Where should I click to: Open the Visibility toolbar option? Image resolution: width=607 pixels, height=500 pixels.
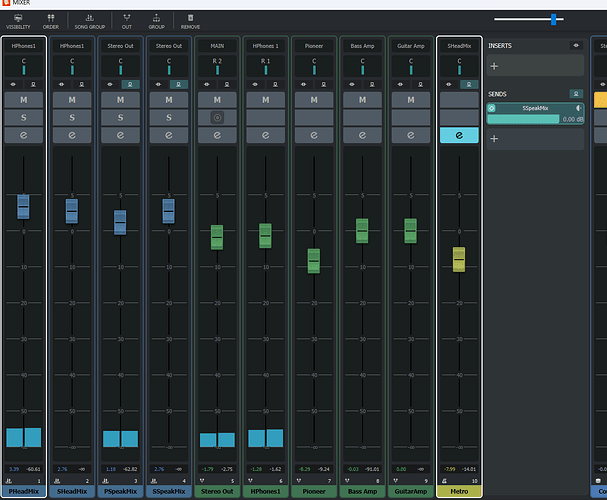point(18,22)
